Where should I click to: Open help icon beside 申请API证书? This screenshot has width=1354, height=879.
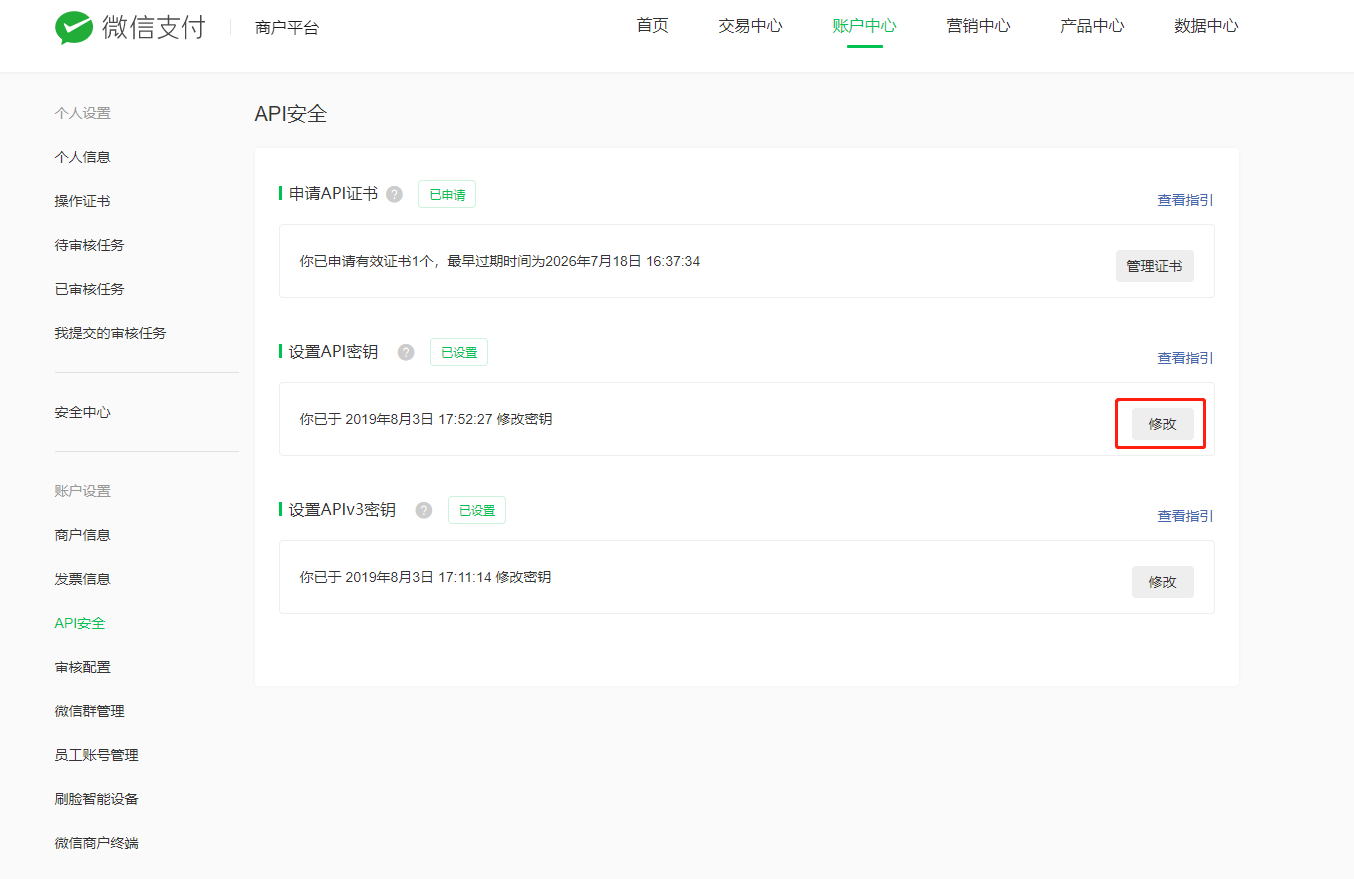click(x=394, y=194)
